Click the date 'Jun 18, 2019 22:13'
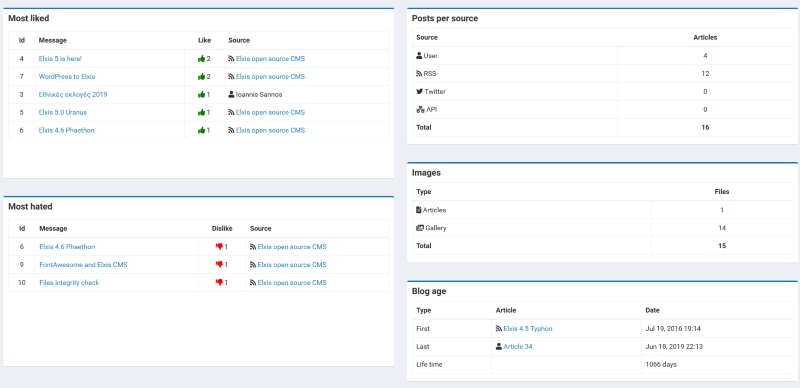Image resolution: width=800 pixels, height=388 pixels. coord(674,347)
